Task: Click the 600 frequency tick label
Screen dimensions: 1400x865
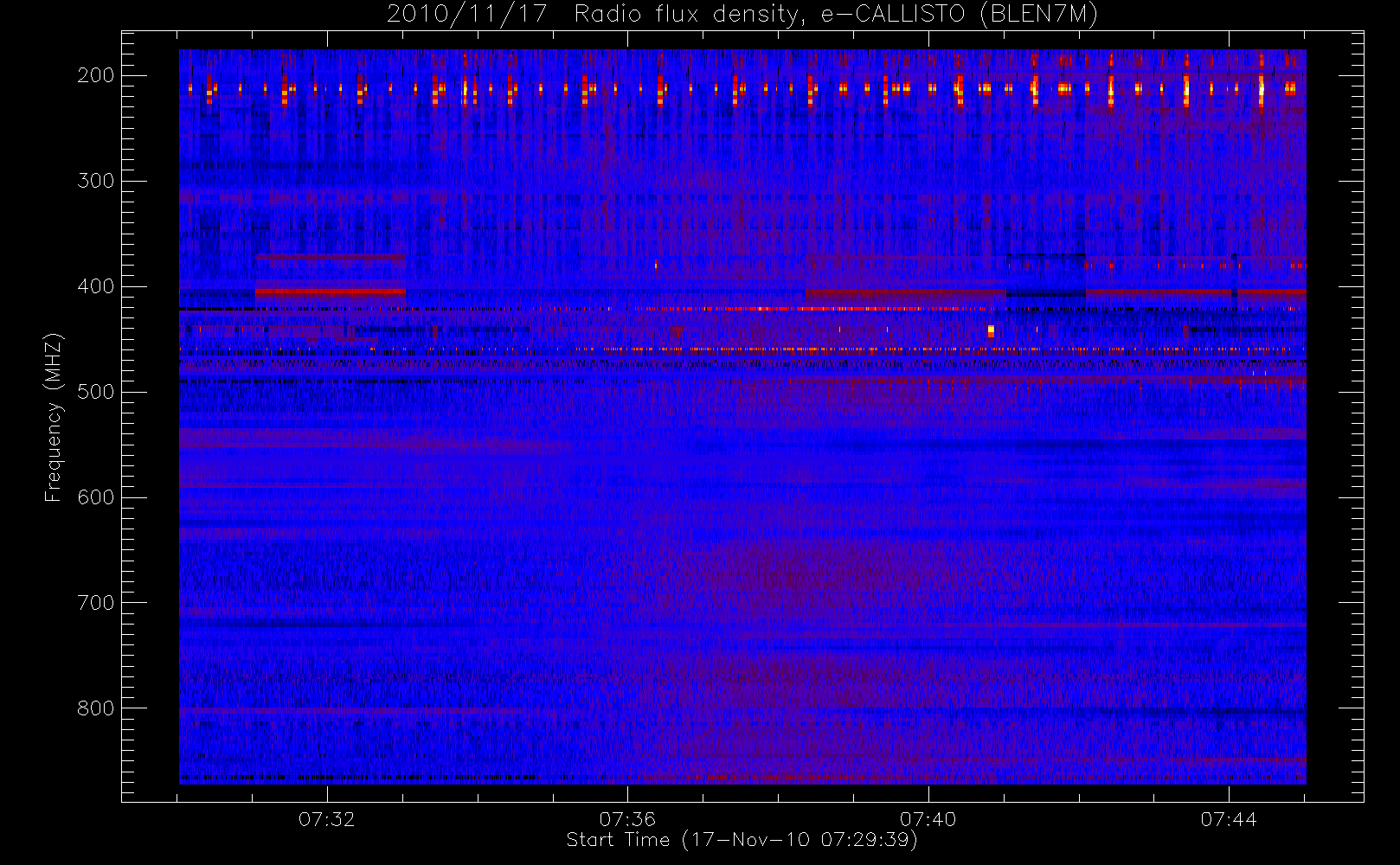Action: (95, 497)
